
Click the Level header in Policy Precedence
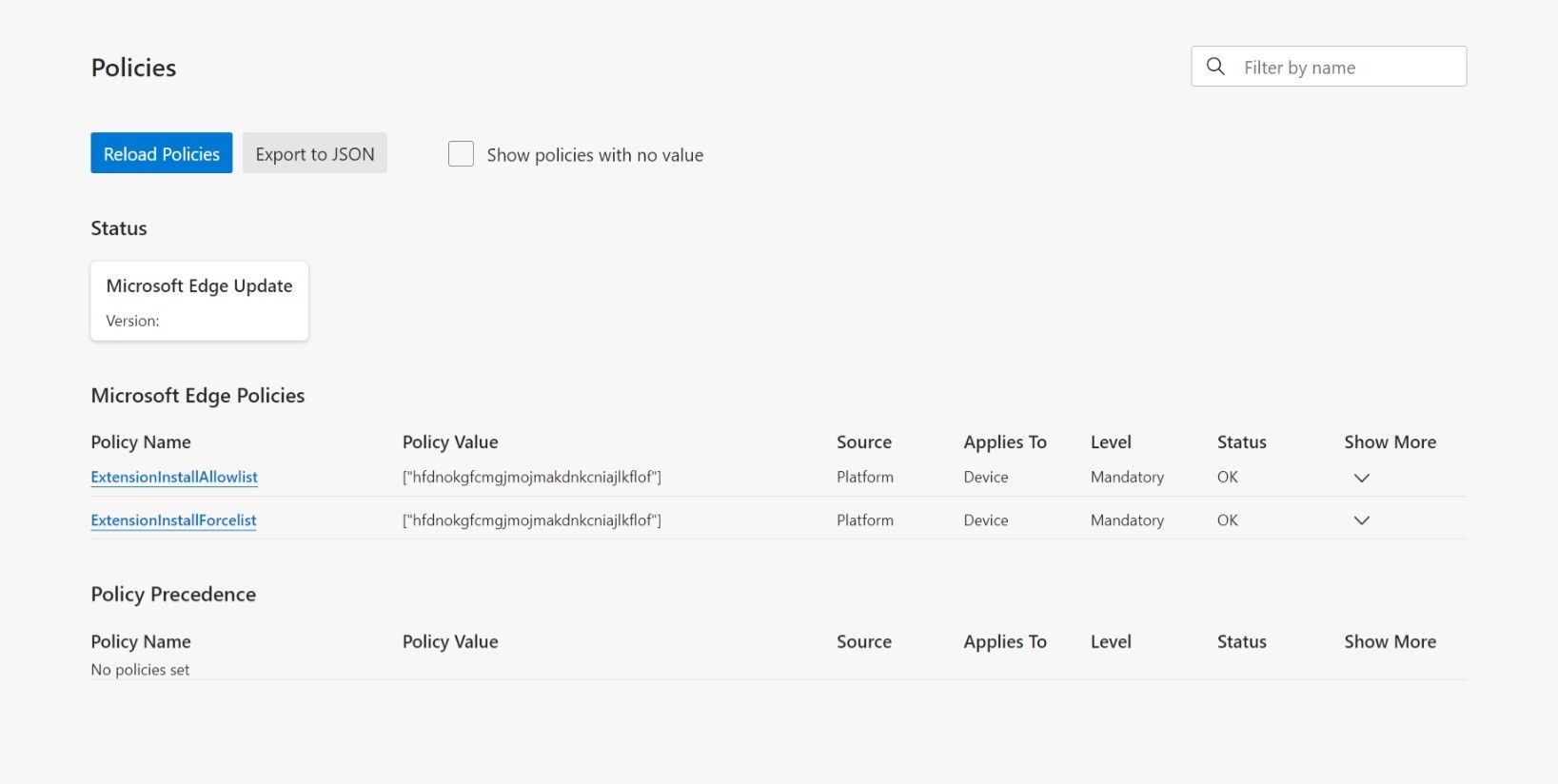(x=1111, y=642)
